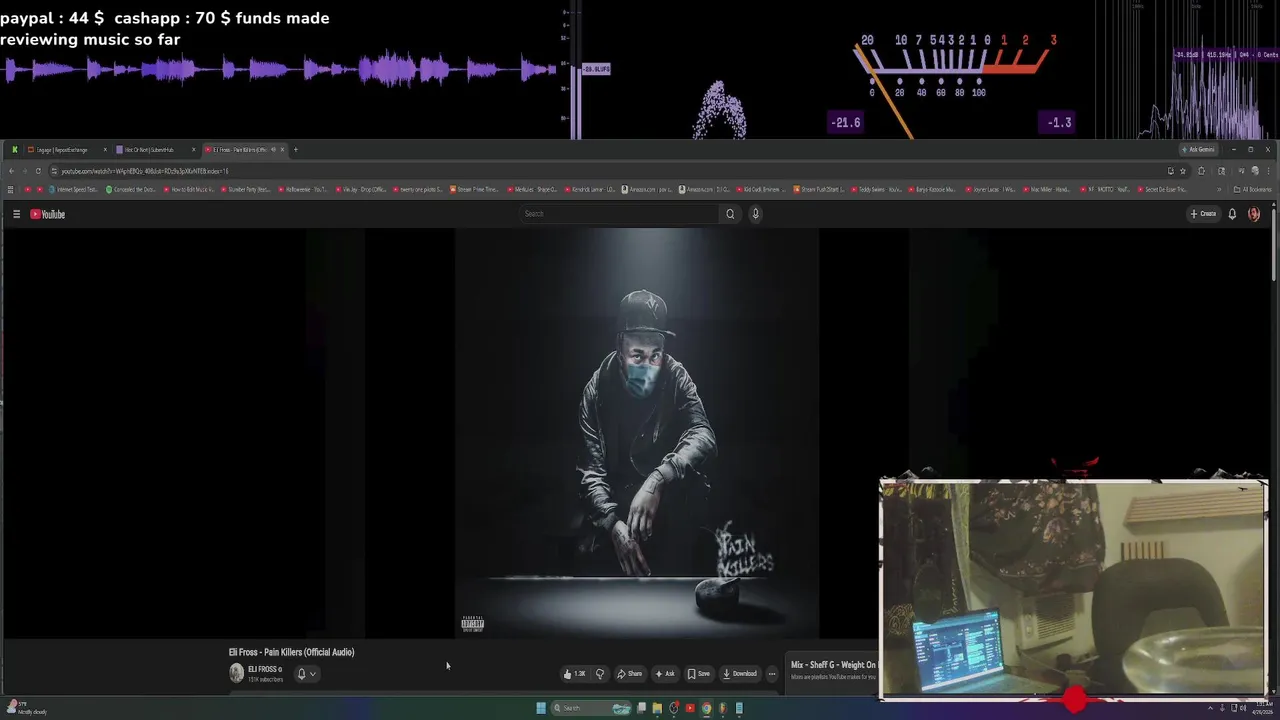Share the Eli Fross video
Screen dimensions: 1280x720
[x=629, y=673]
